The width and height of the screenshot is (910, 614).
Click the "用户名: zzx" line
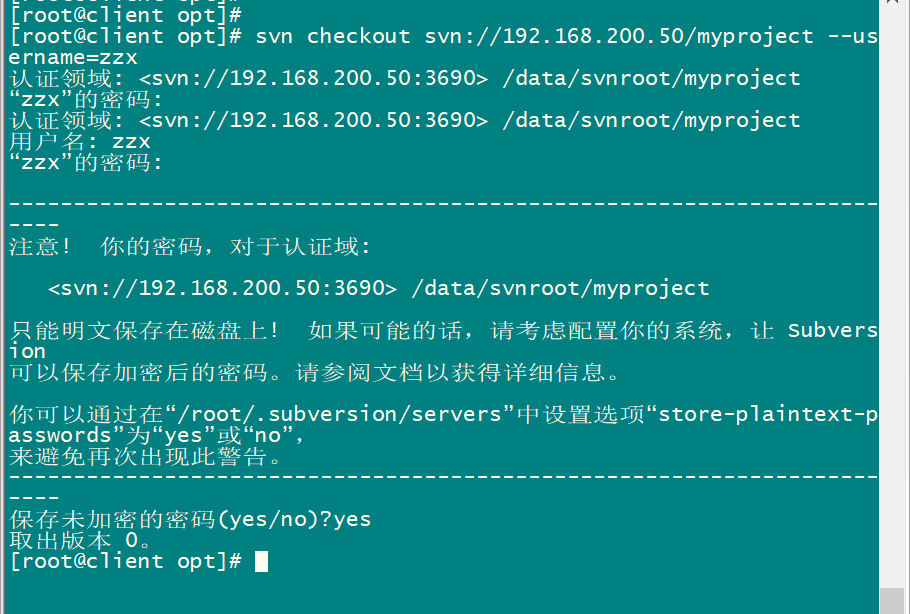click(x=80, y=141)
